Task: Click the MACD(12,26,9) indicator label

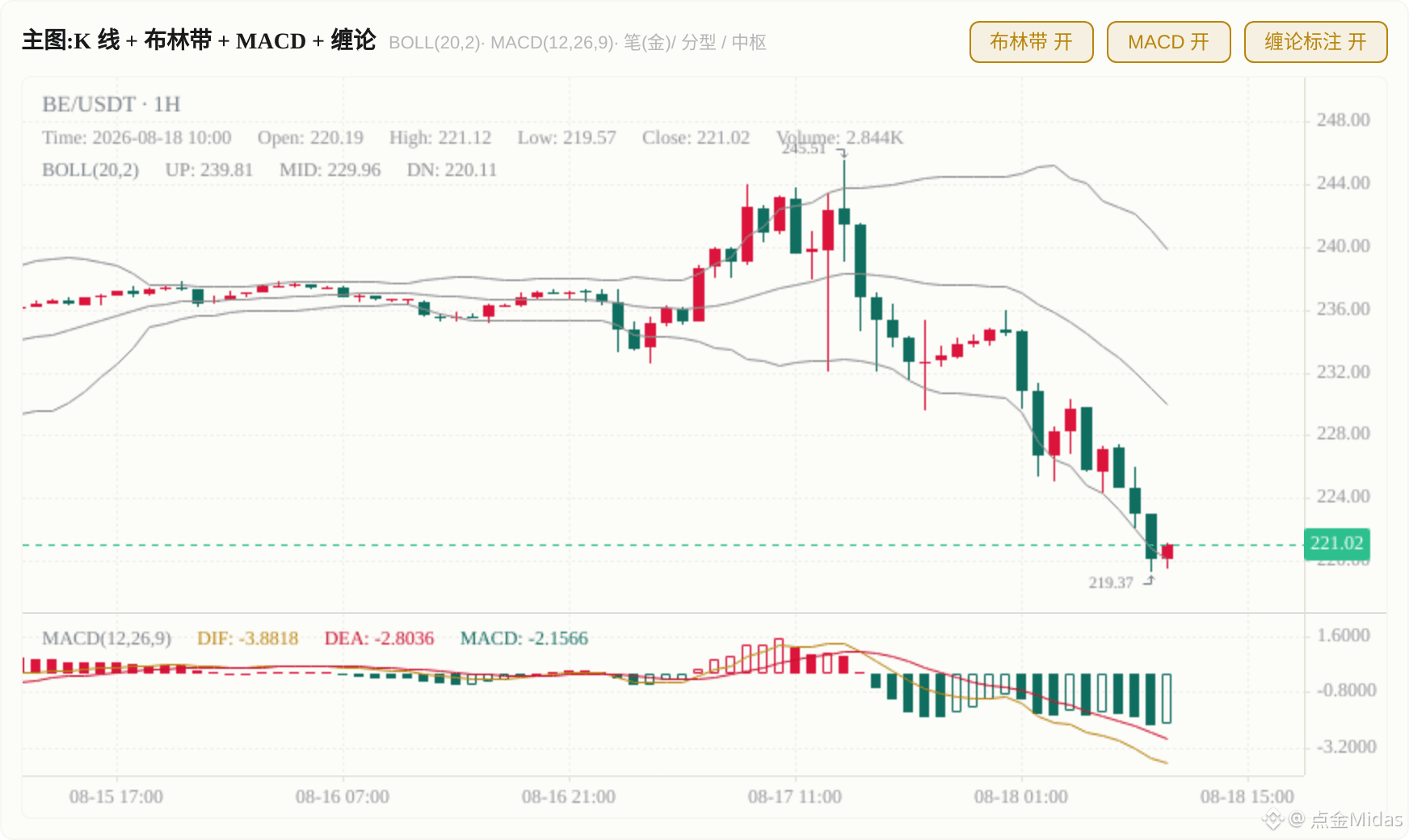Action: 107,639
